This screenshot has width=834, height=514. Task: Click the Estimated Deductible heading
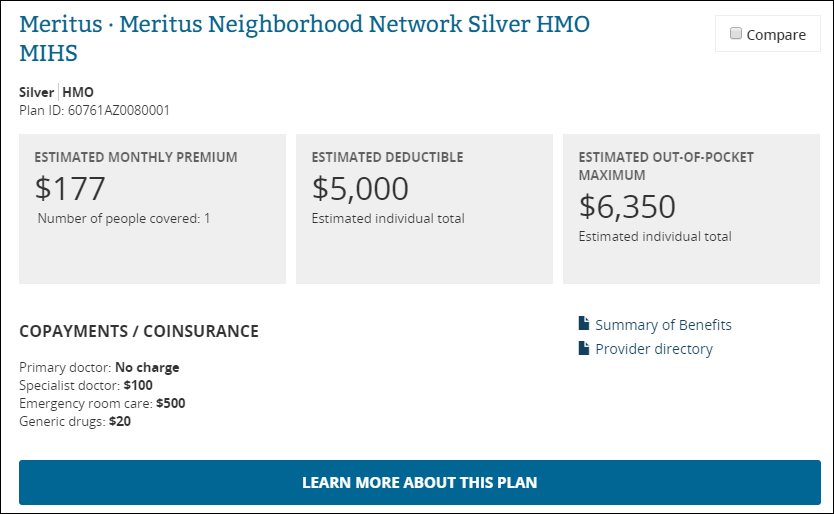[387, 157]
